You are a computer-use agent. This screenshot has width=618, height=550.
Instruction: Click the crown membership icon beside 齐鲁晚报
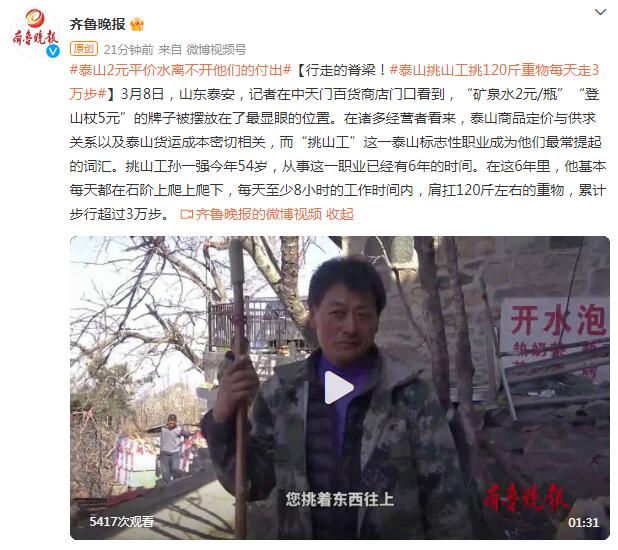(x=137, y=24)
